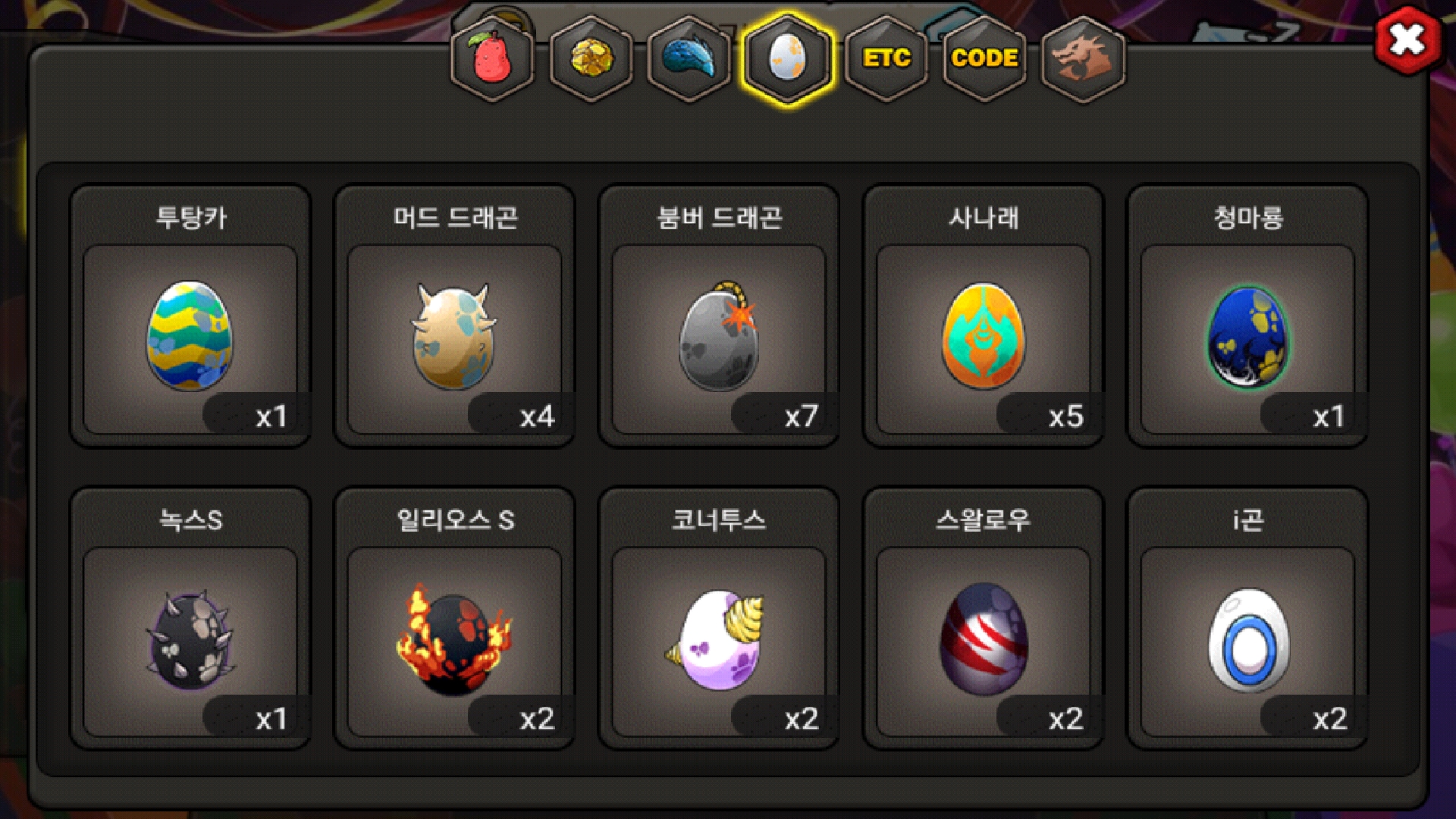Close the inventory with red X
Viewport: 1456px width, 819px height.
1407,41
